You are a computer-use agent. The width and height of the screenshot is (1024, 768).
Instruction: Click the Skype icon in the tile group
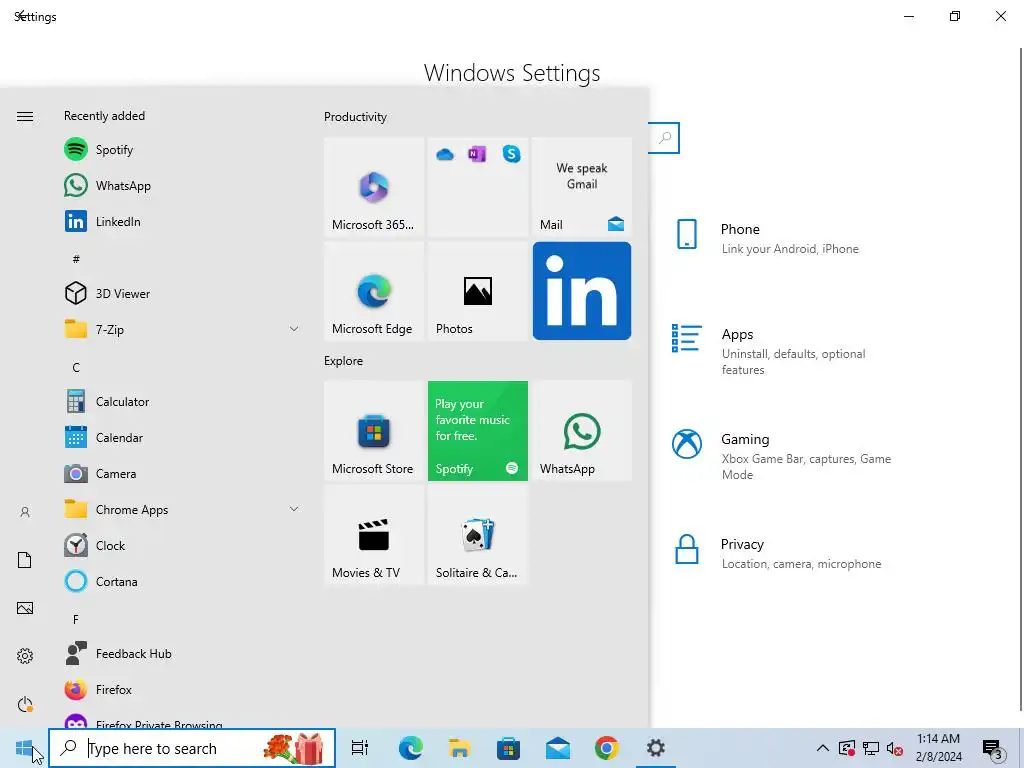tap(511, 153)
